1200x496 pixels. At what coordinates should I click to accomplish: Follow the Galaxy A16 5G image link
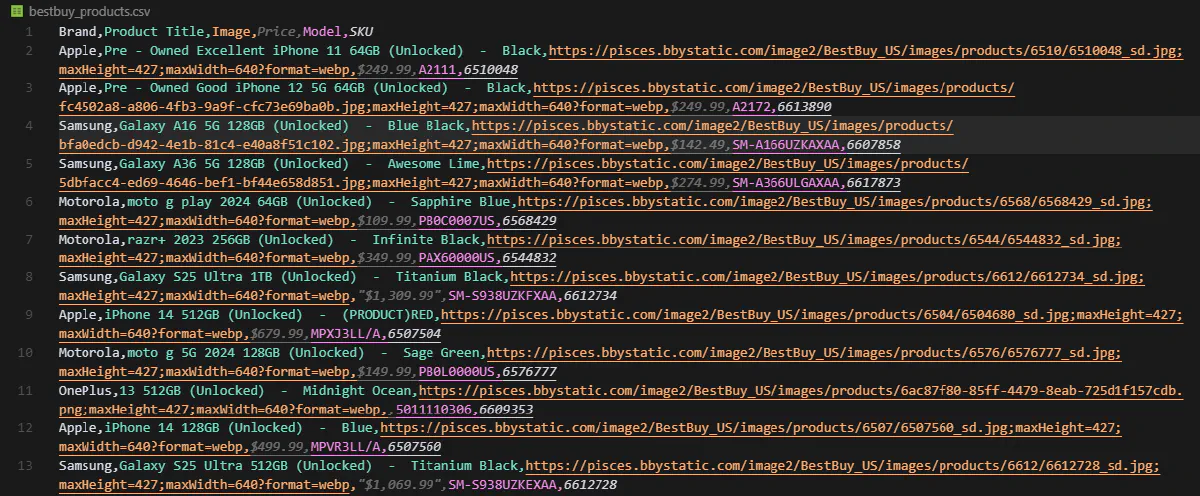click(x=712, y=127)
